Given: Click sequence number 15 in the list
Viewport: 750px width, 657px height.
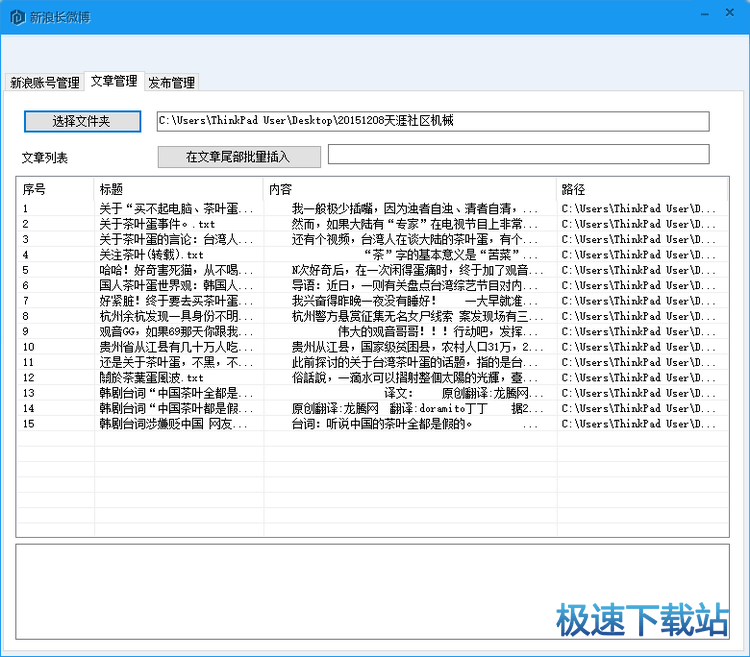Looking at the screenshot, I should pos(29,424).
